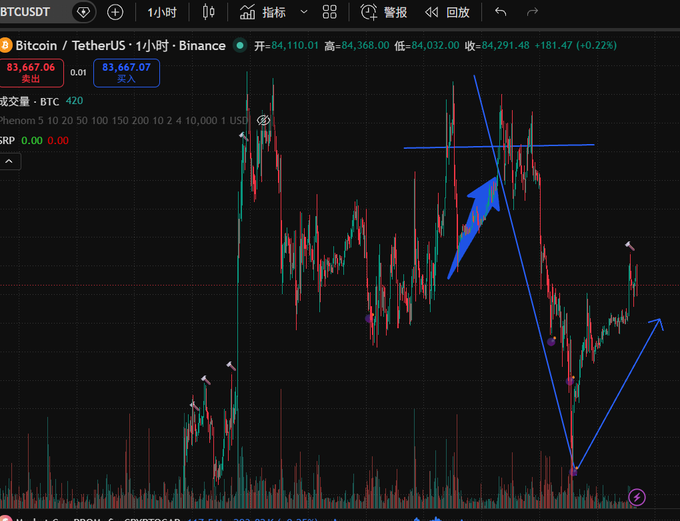Click the 0.01 spread value

(x=78, y=73)
